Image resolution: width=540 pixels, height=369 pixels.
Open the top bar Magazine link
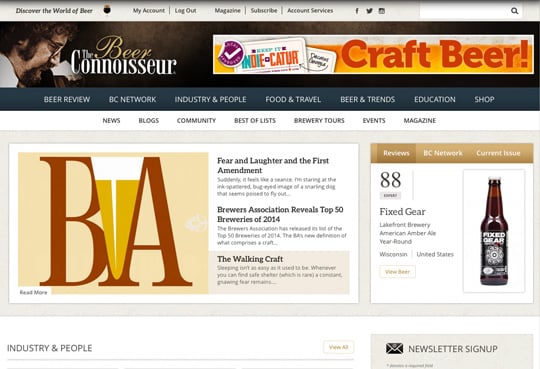(x=227, y=11)
